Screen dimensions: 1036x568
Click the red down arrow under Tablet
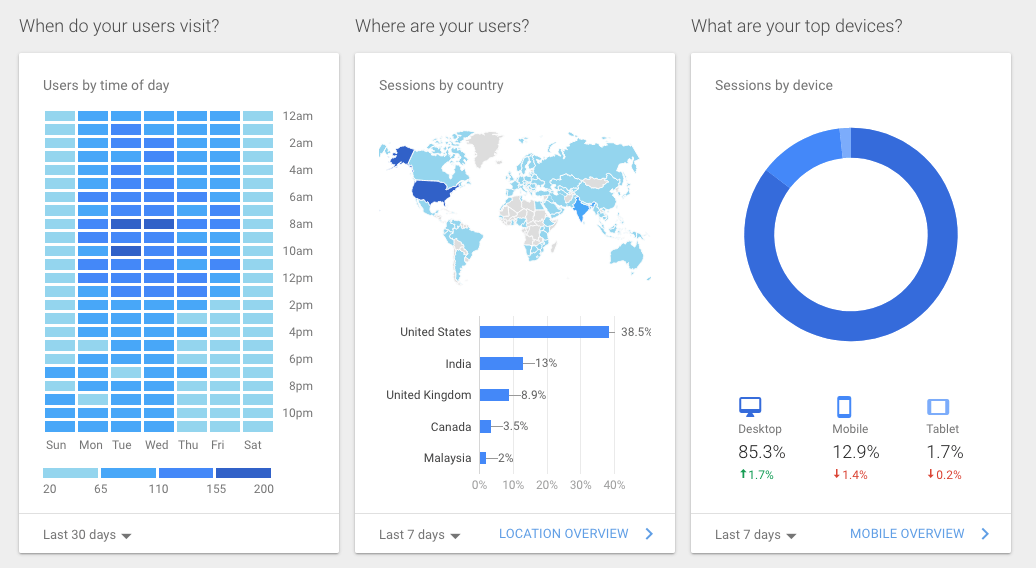pyautogui.click(x=930, y=475)
